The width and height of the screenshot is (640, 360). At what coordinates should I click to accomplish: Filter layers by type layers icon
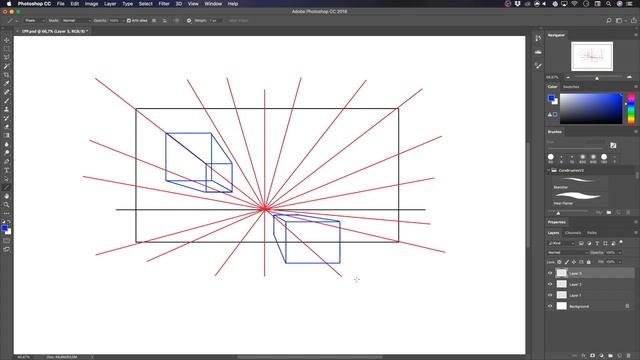pos(597,243)
